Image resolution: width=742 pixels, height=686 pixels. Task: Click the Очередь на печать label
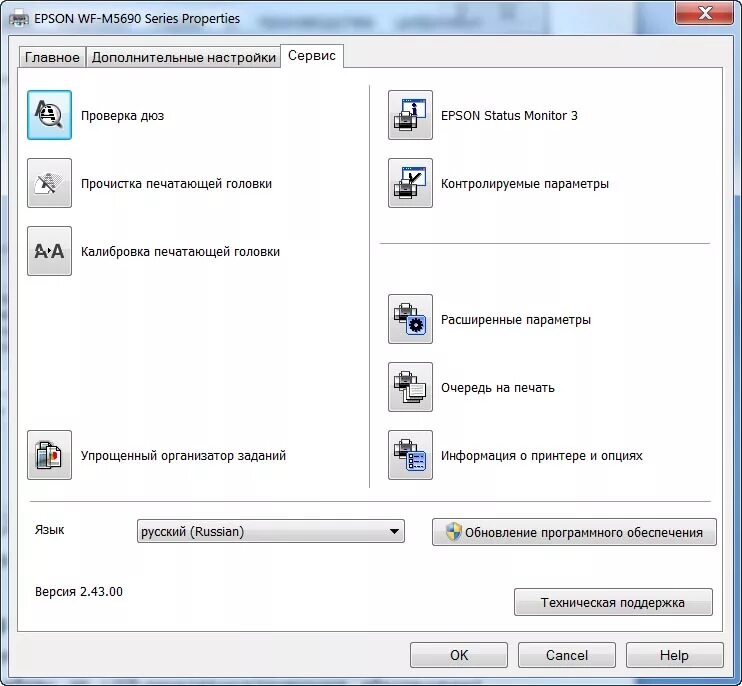[x=498, y=388]
